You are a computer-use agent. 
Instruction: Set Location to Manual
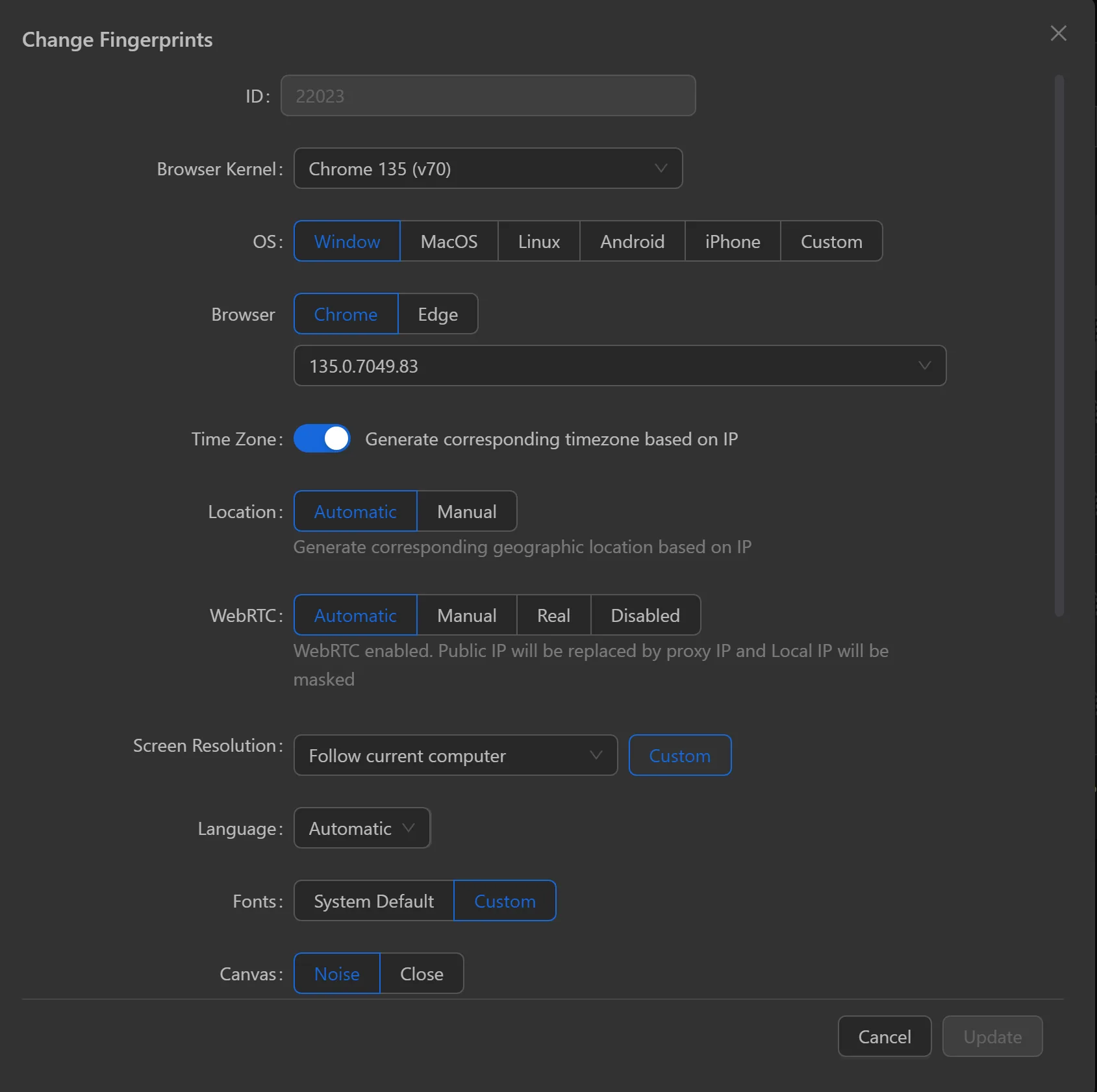(x=466, y=512)
